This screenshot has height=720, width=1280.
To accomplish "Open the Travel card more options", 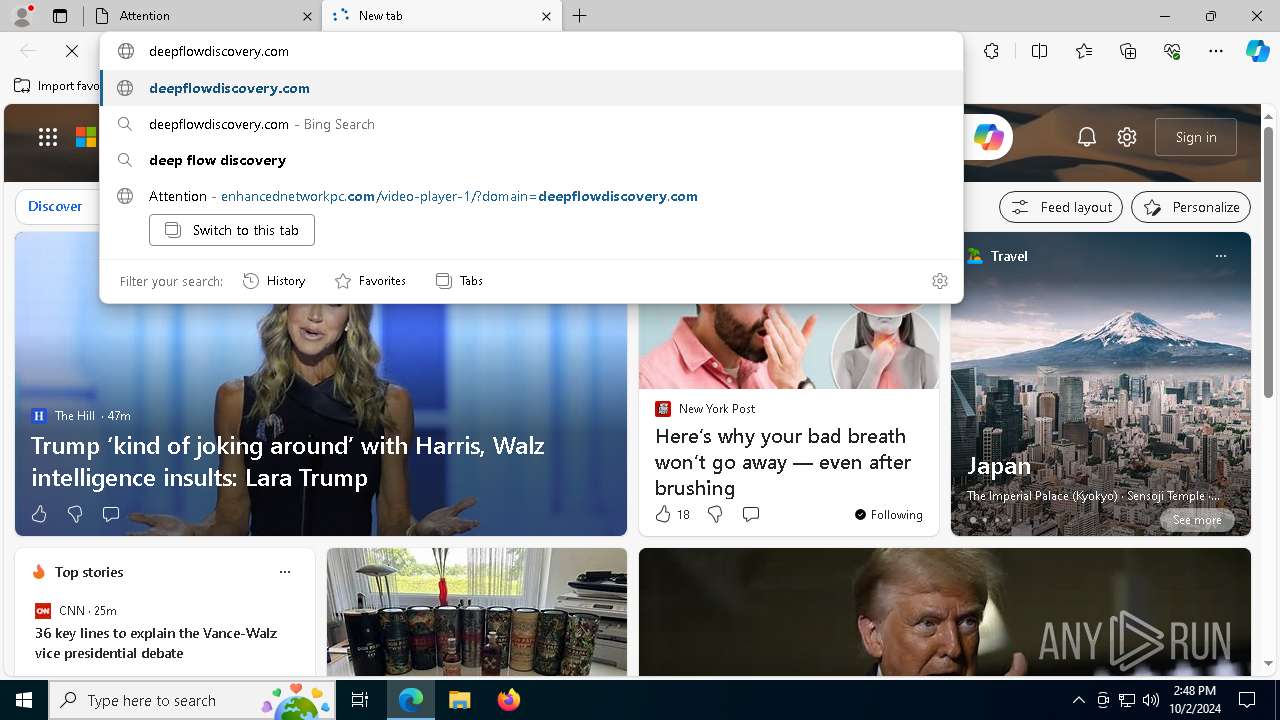I will pyautogui.click(x=1221, y=256).
